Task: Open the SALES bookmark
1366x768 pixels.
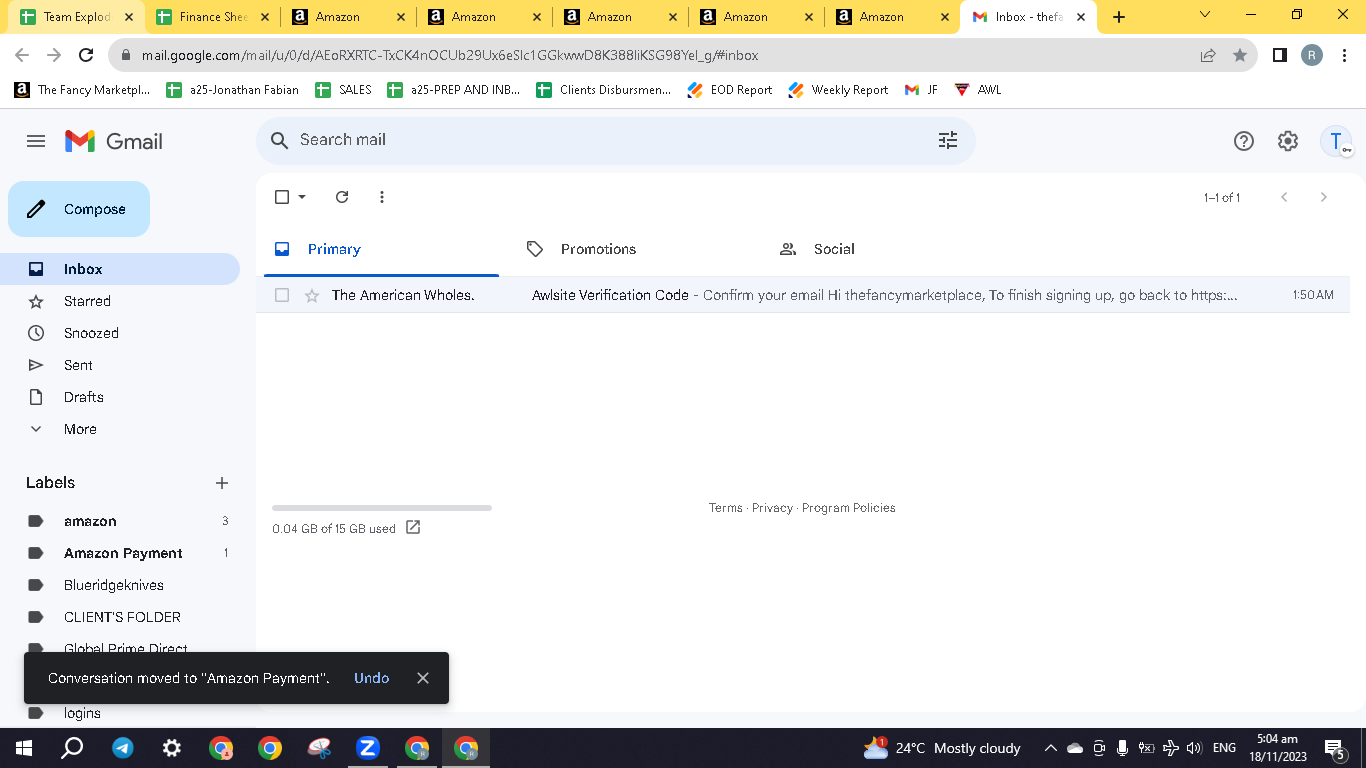Action: (343, 90)
